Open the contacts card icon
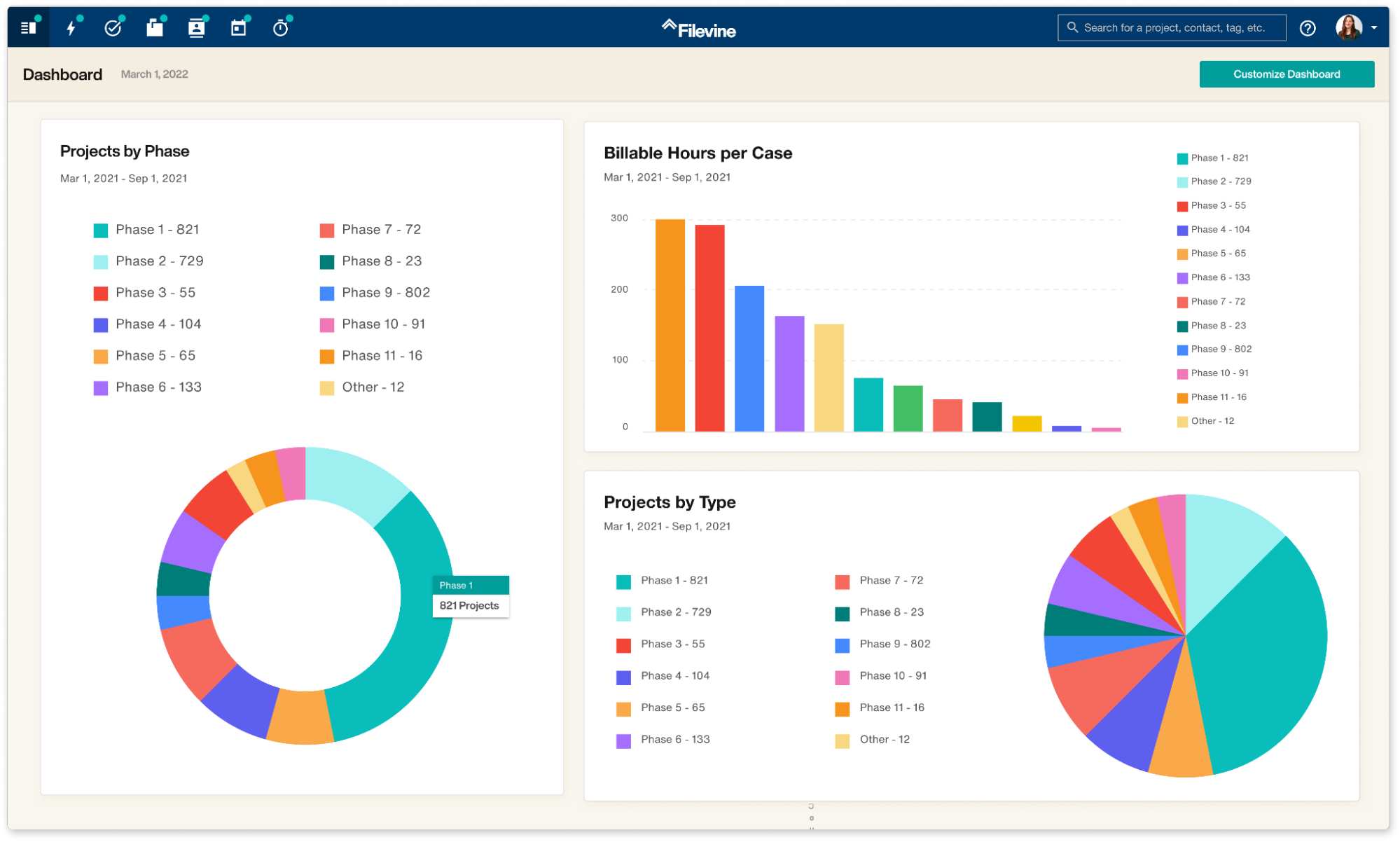 pyautogui.click(x=197, y=27)
